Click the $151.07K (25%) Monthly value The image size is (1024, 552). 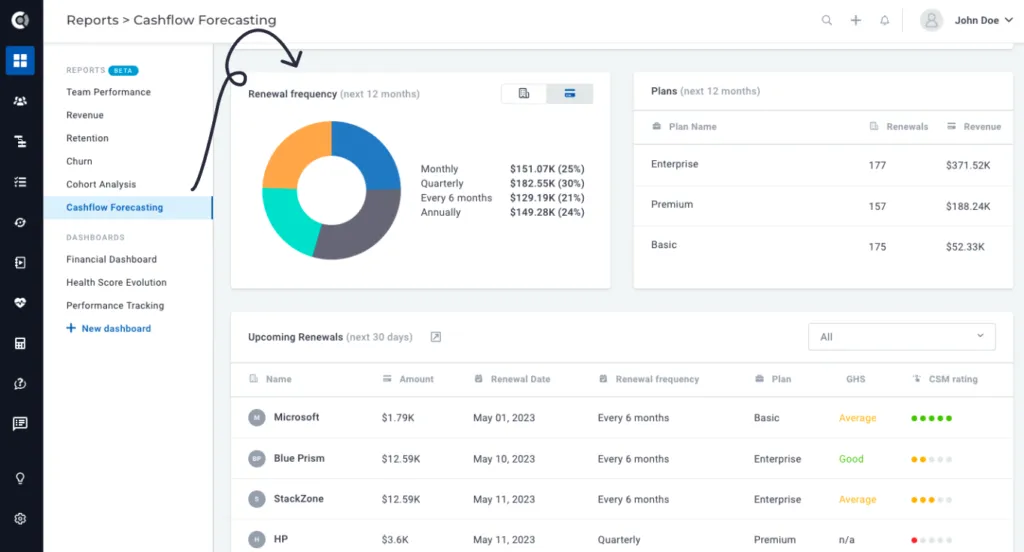point(547,169)
